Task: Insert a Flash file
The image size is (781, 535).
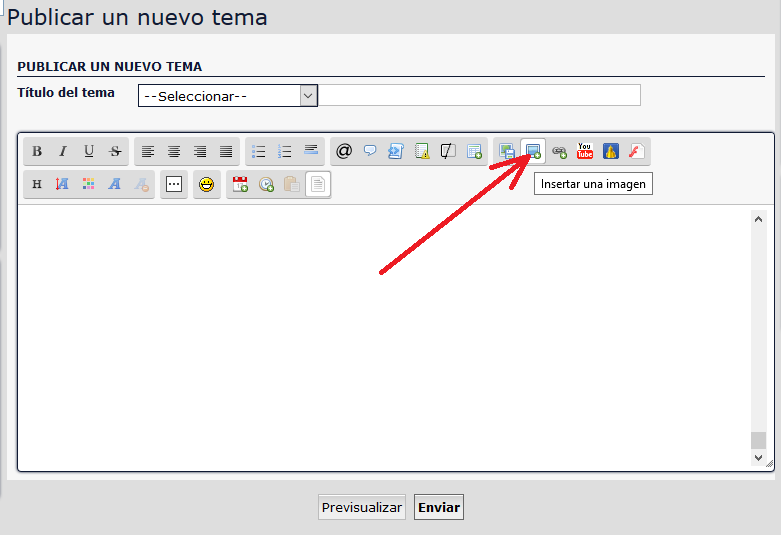Action: tap(637, 151)
